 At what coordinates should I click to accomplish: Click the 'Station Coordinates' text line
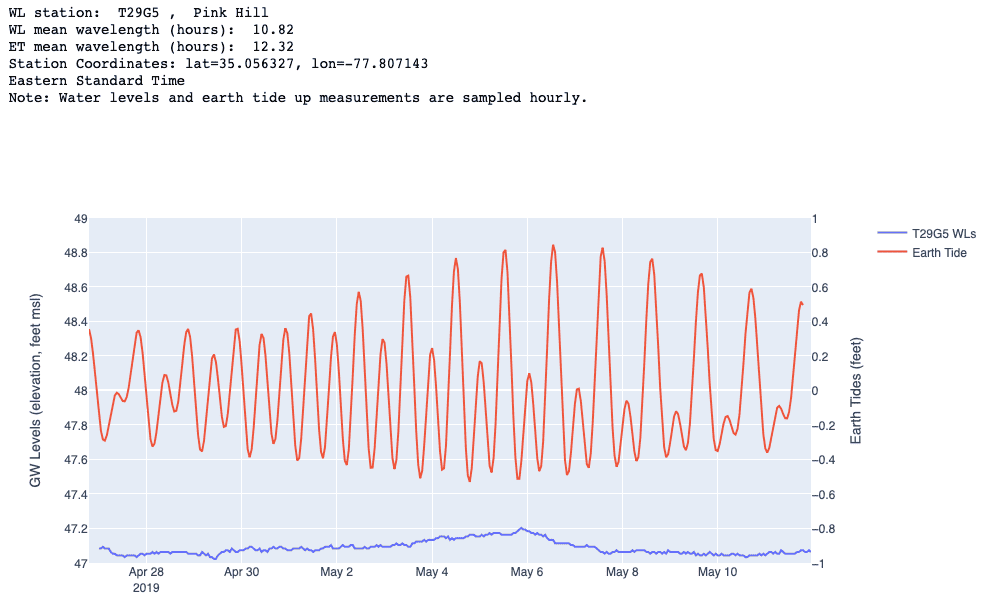click(218, 63)
